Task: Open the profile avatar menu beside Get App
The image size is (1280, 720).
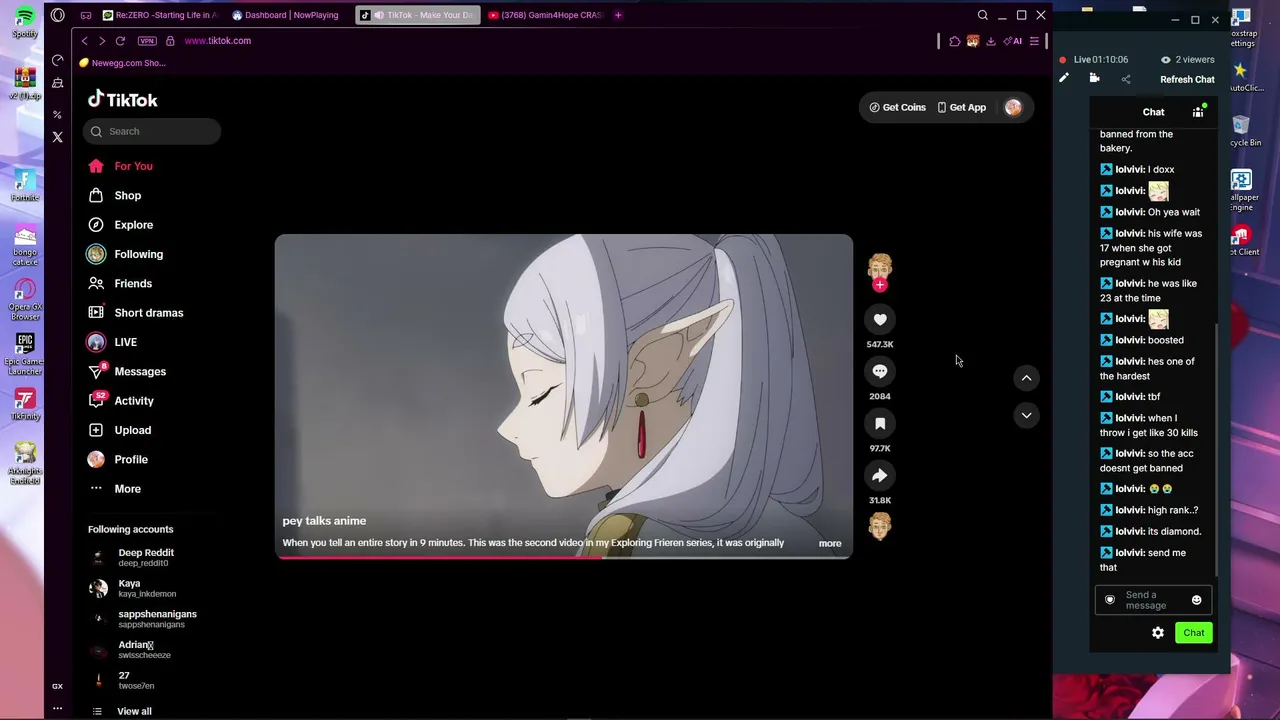Action: [1013, 107]
